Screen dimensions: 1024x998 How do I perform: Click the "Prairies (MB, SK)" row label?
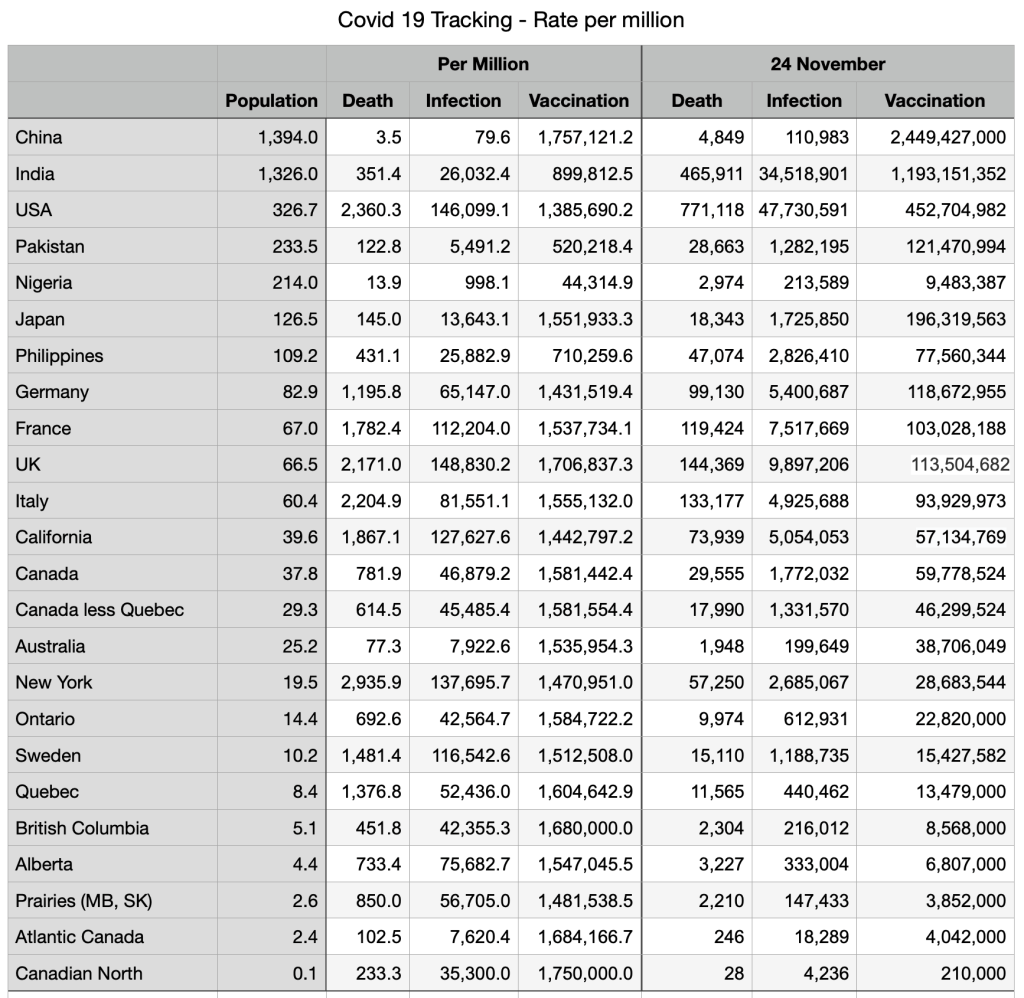pyautogui.click(x=84, y=901)
